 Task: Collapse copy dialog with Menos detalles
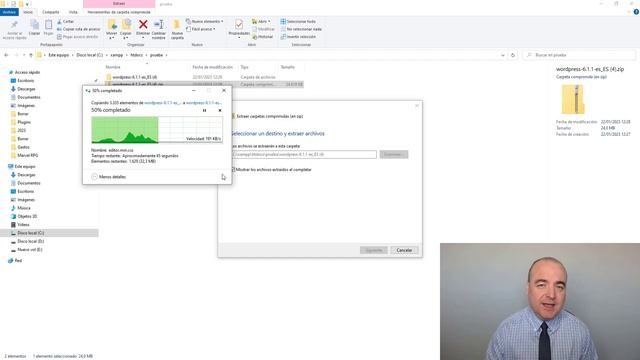coord(108,177)
